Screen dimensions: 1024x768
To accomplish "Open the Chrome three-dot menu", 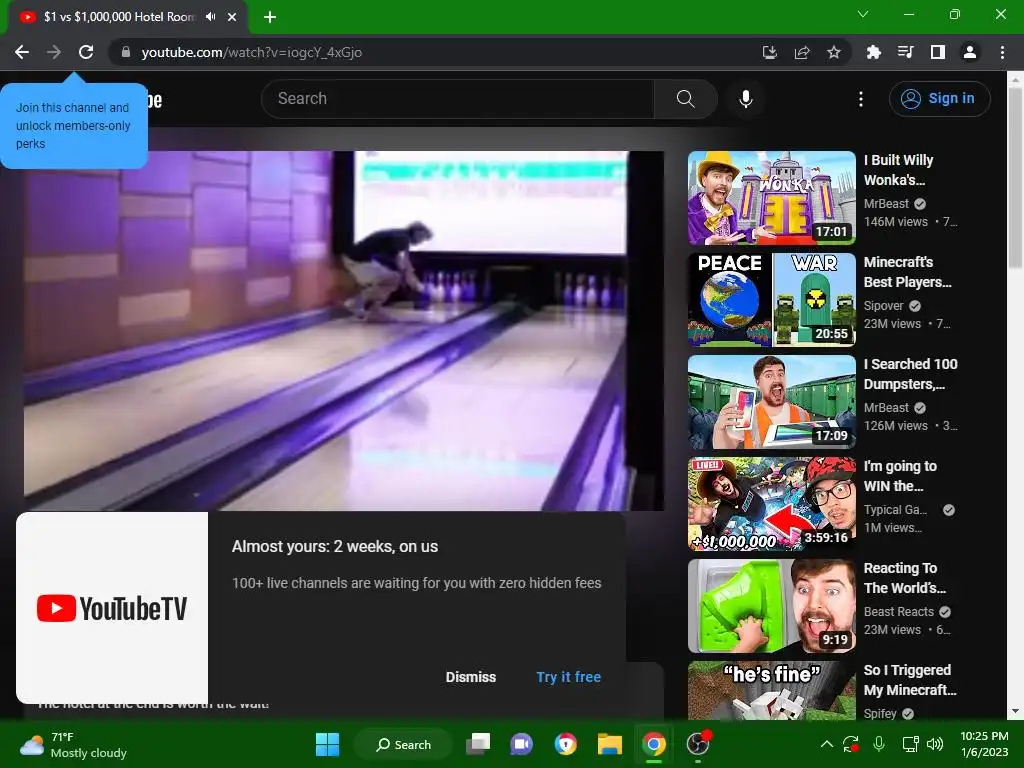I will (1002, 52).
